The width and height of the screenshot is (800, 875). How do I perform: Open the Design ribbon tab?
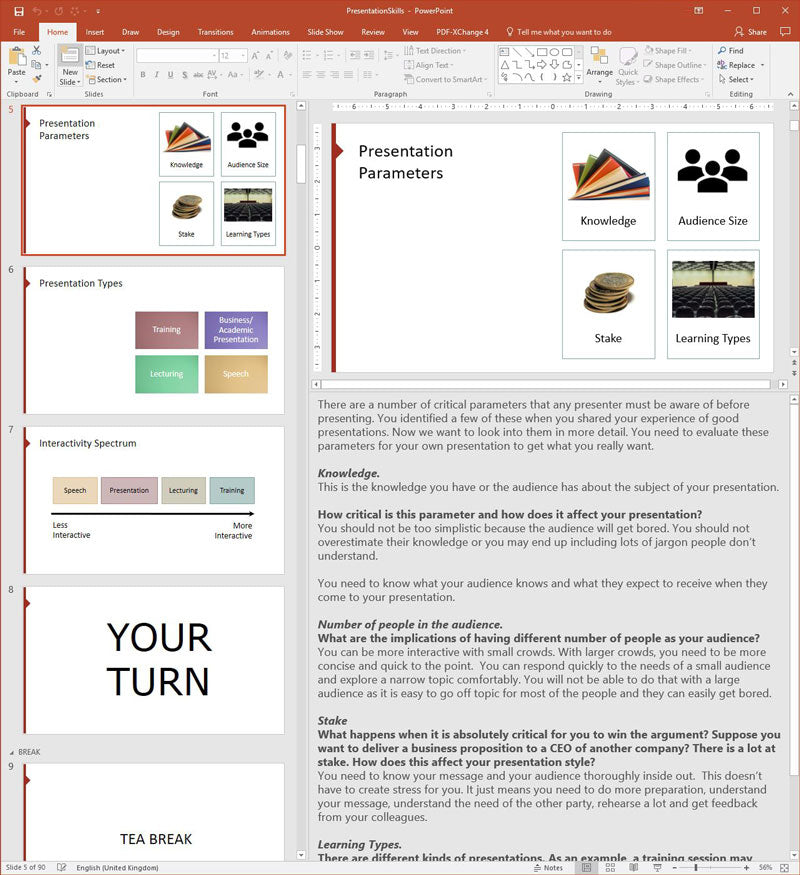168,32
